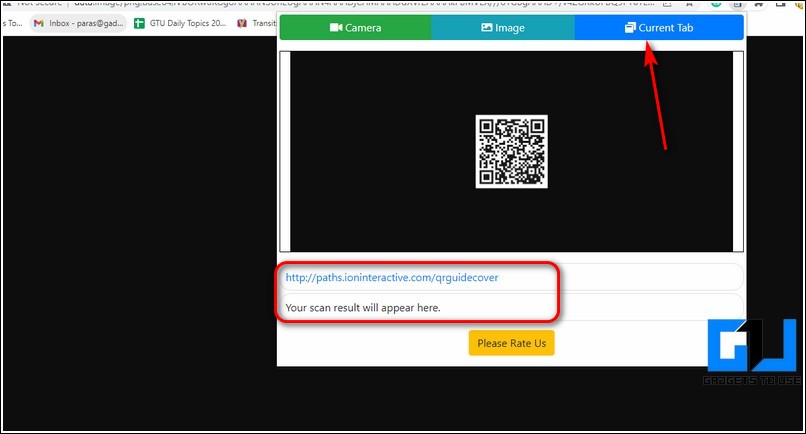Select the Current Tab scan option
Viewport: 806px width, 434px height.
point(659,28)
